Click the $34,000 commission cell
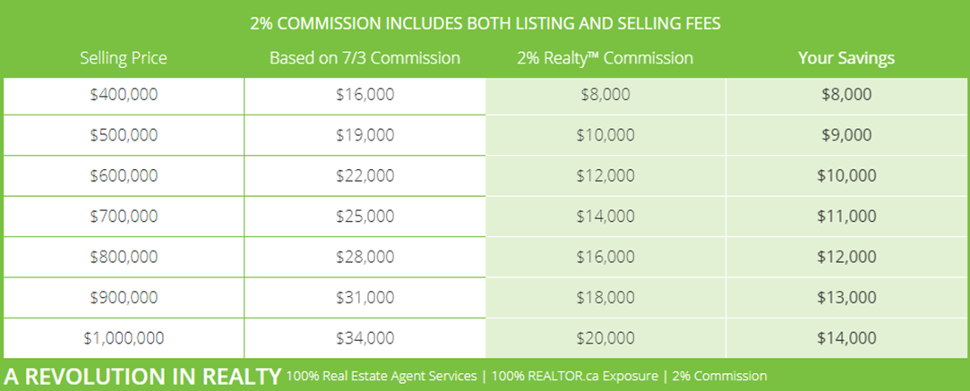The width and height of the screenshot is (970, 391). pyautogui.click(x=365, y=338)
